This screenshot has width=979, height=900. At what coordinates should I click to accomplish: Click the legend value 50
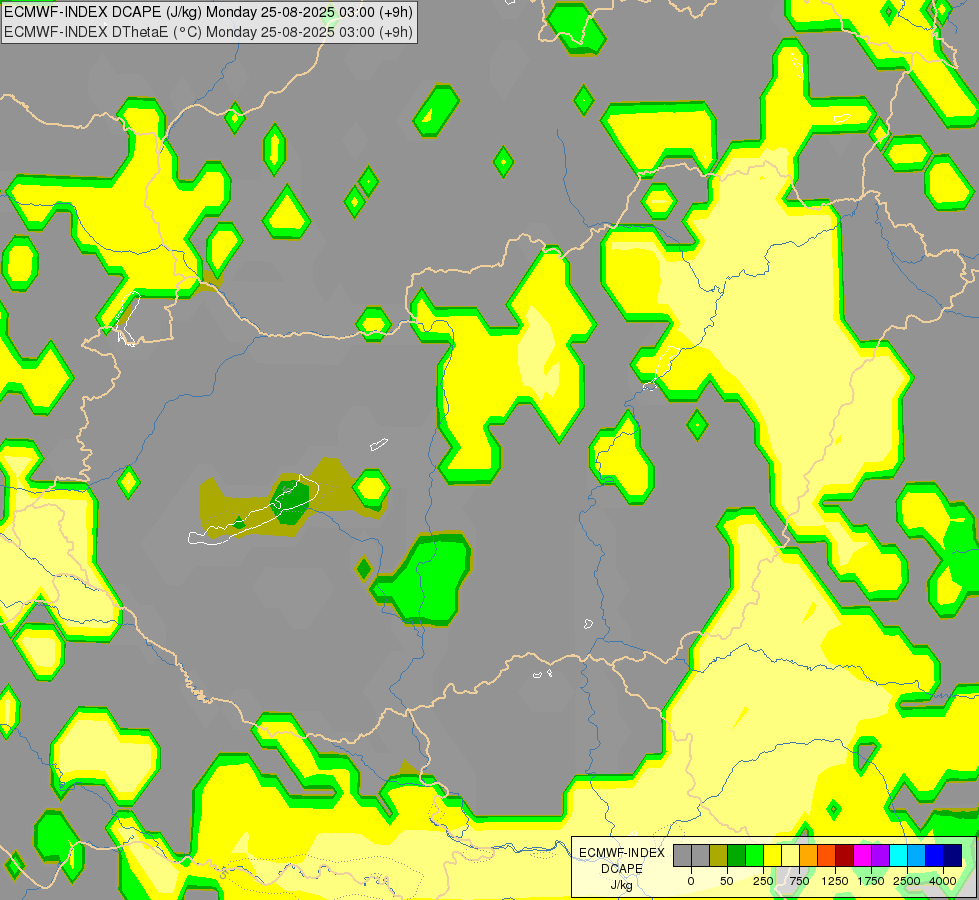click(727, 881)
